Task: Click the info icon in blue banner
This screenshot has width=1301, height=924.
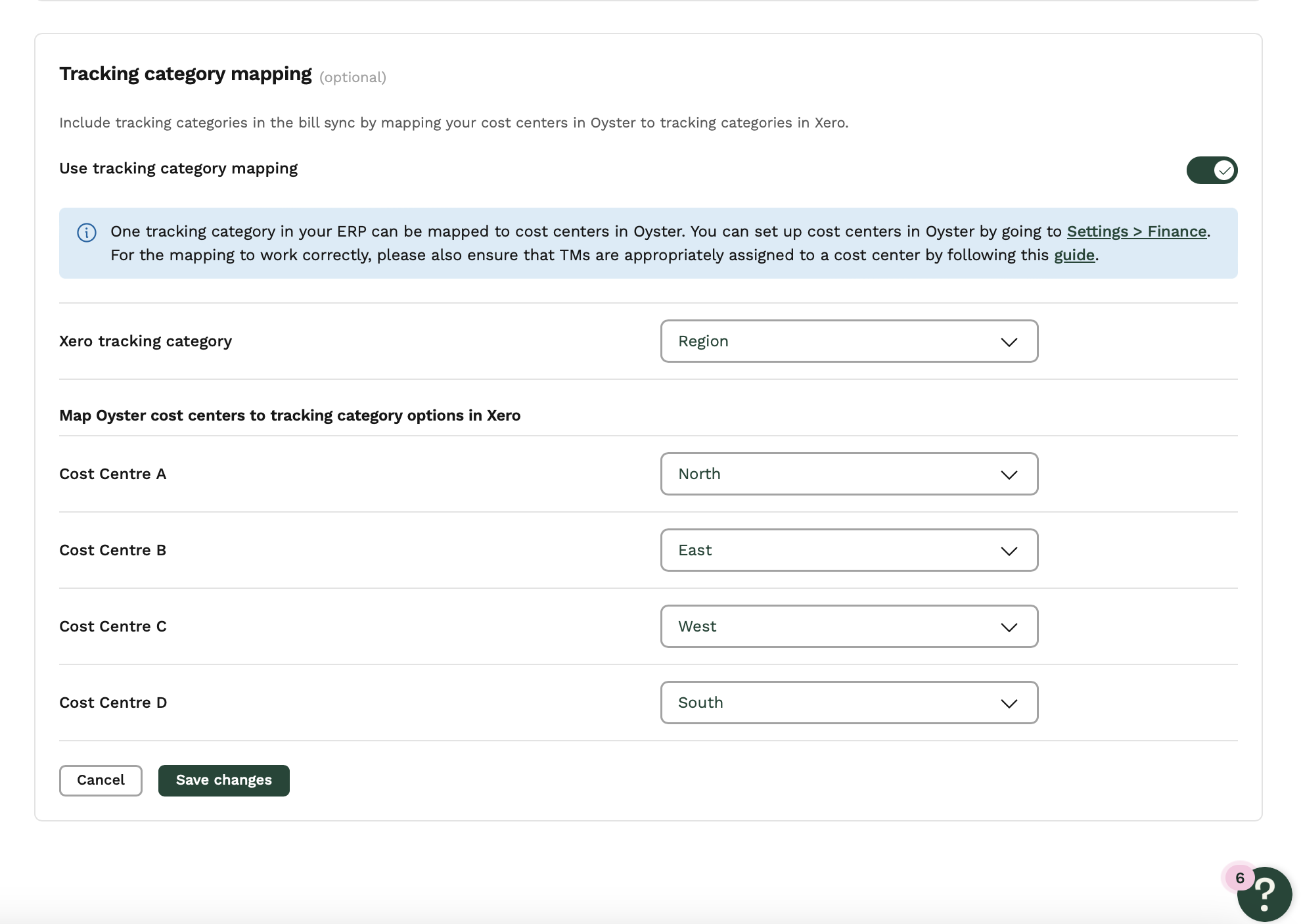Action: [87, 233]
